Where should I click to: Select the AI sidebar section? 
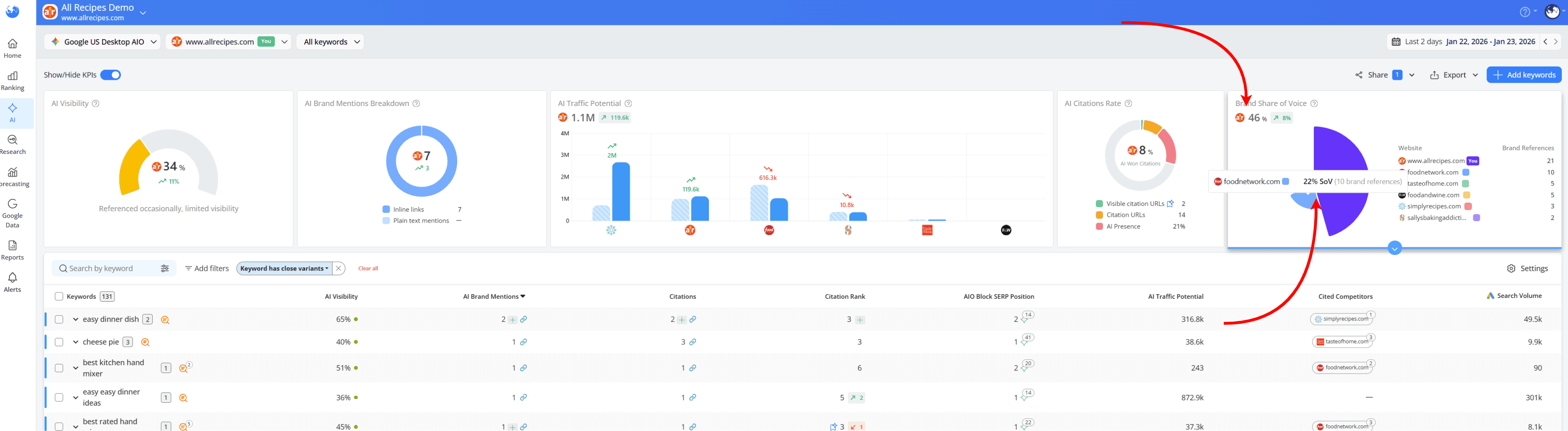tap(12, 113)
